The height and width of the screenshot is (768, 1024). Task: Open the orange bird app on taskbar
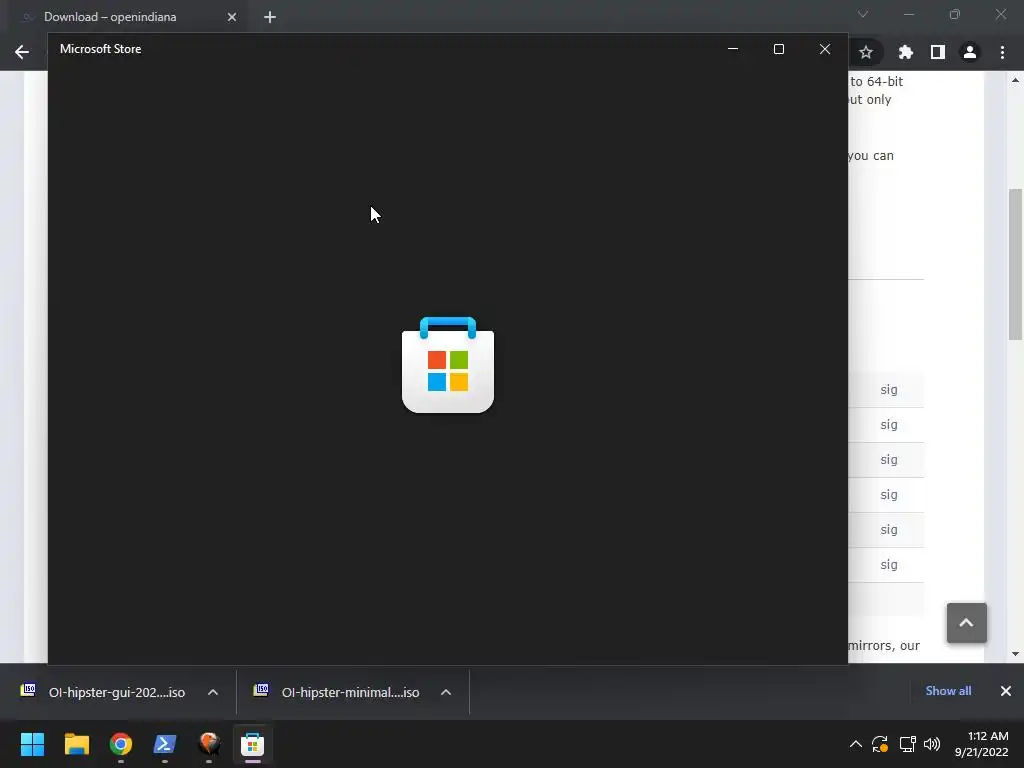pyautogui.click(x=209, y=744)
